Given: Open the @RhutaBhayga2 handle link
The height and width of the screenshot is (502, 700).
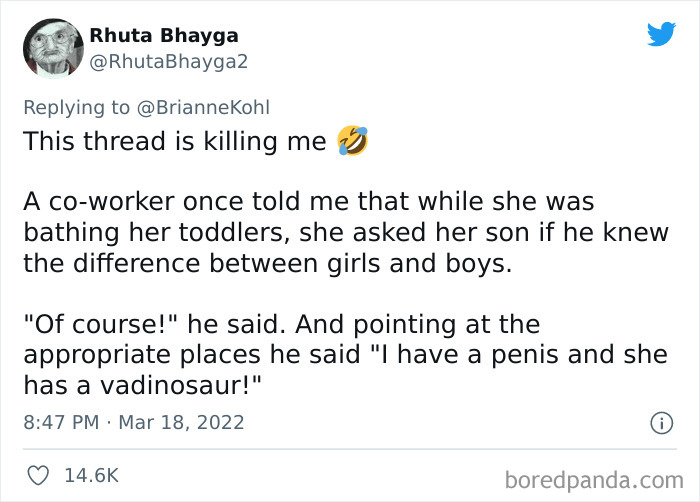Looking at the screenshot, I should [168, 62].
